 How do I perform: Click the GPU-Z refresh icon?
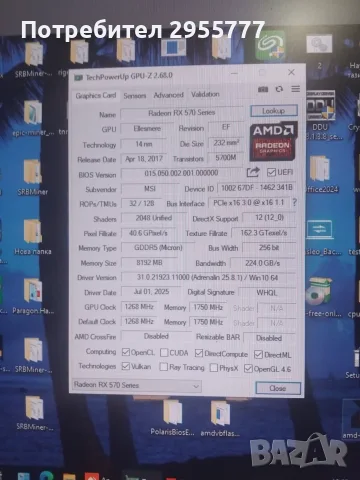pyautogui.click(x=279, y=89)
